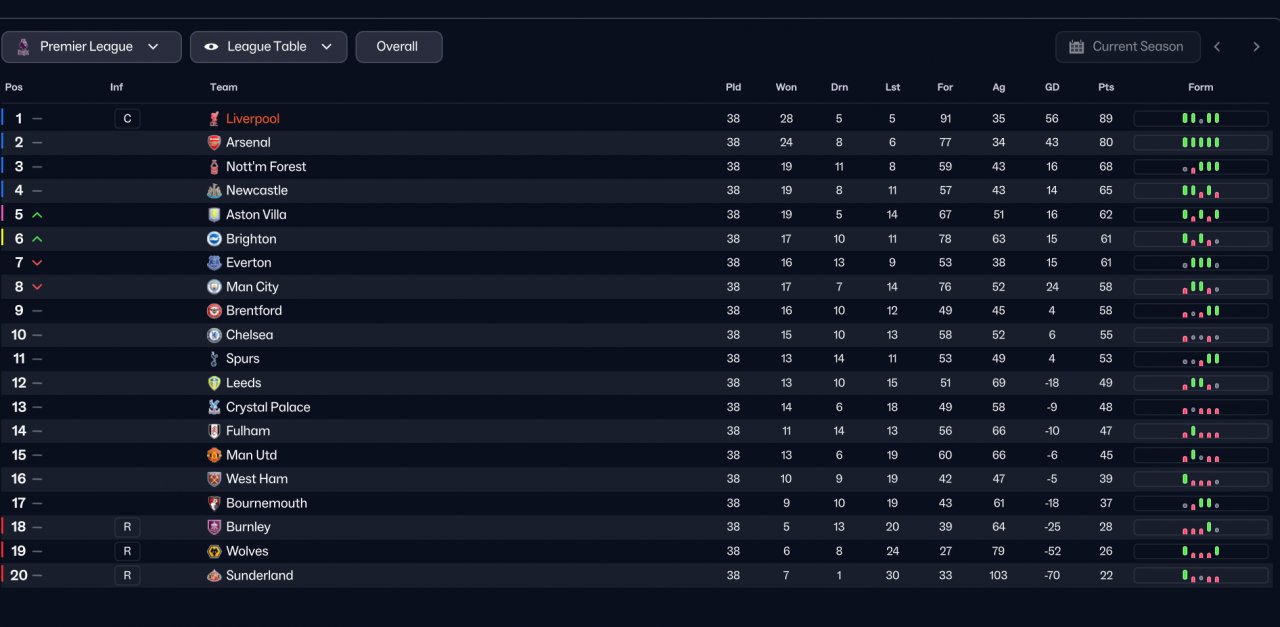Click the eye icon in League Table selector
The width and height of the screenshot is (1280, 627).
(211, 47)
